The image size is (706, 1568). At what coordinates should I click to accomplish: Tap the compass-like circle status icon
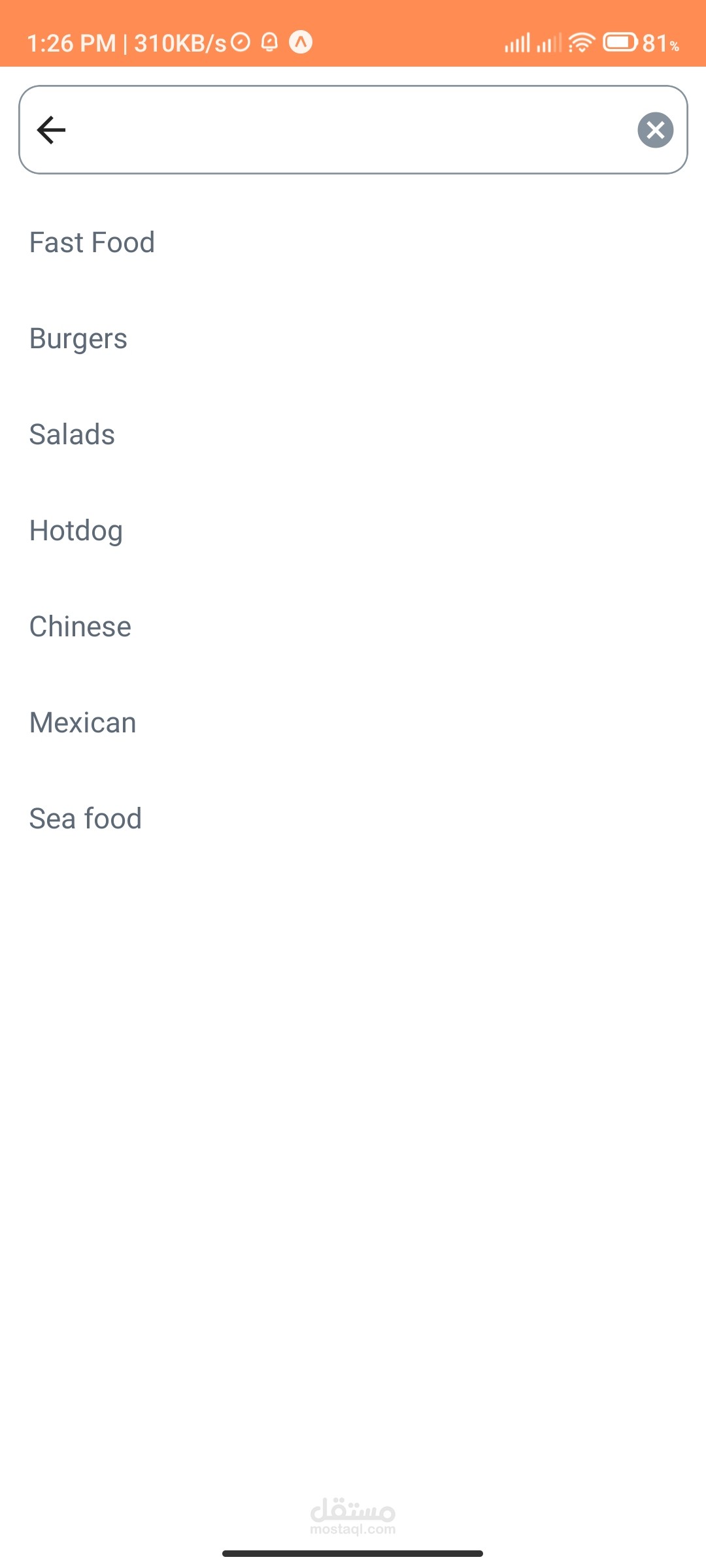pyautogui.click(x=241, y=42)
